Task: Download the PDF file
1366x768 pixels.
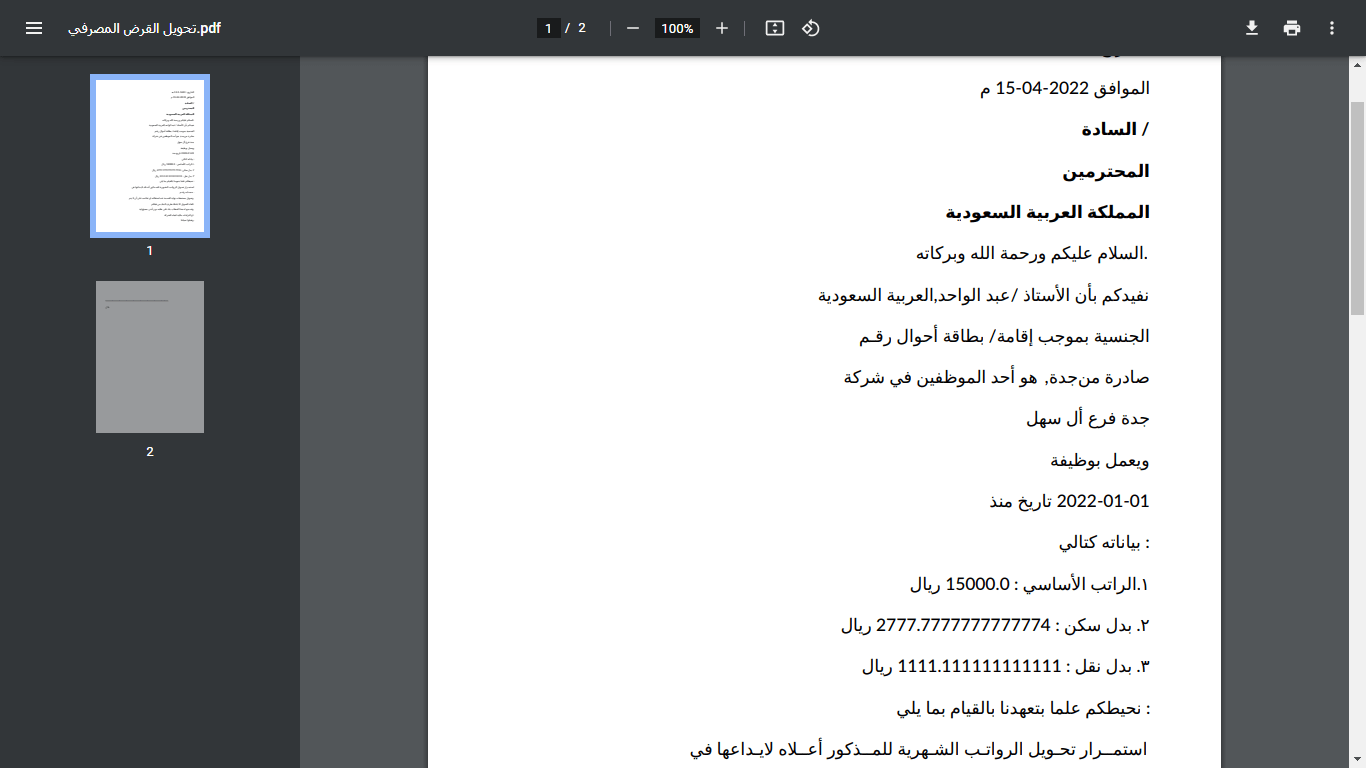Action: pos(1252,28)
